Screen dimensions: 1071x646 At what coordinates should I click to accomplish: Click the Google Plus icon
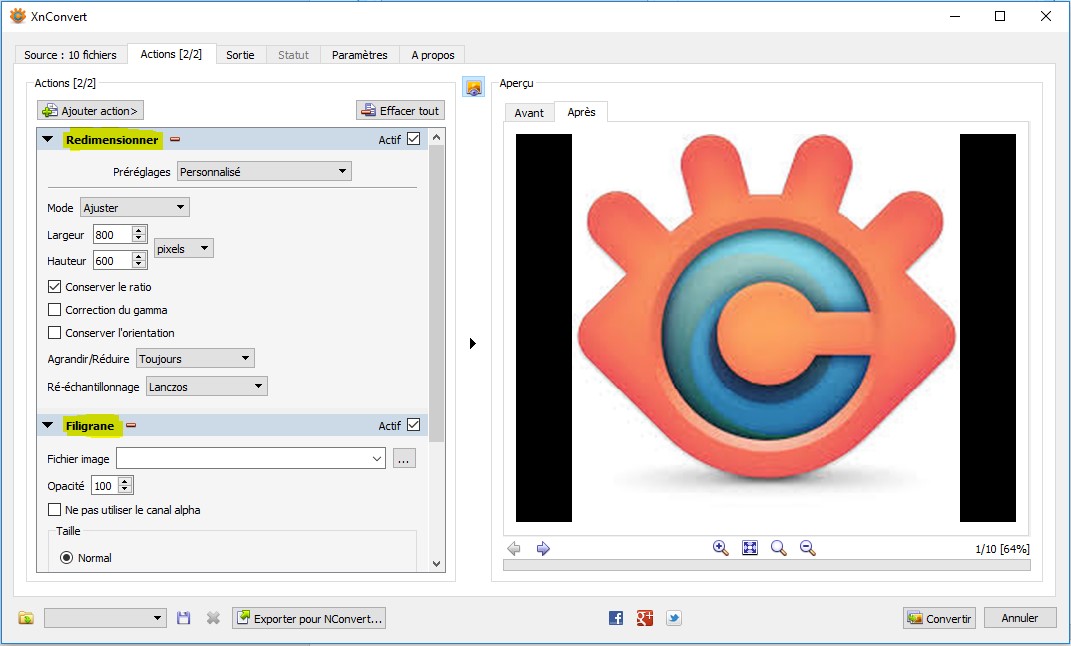coord(645,618)
